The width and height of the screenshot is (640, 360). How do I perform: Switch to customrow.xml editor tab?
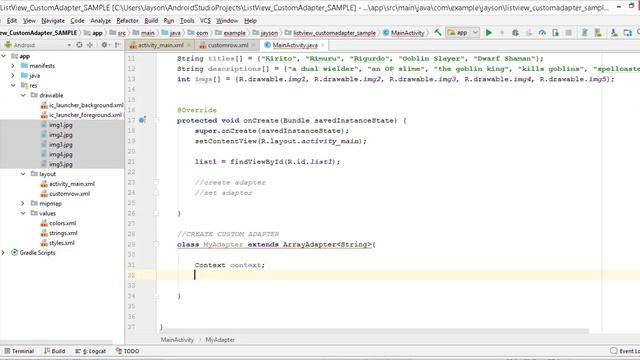(x=227, y=45)
